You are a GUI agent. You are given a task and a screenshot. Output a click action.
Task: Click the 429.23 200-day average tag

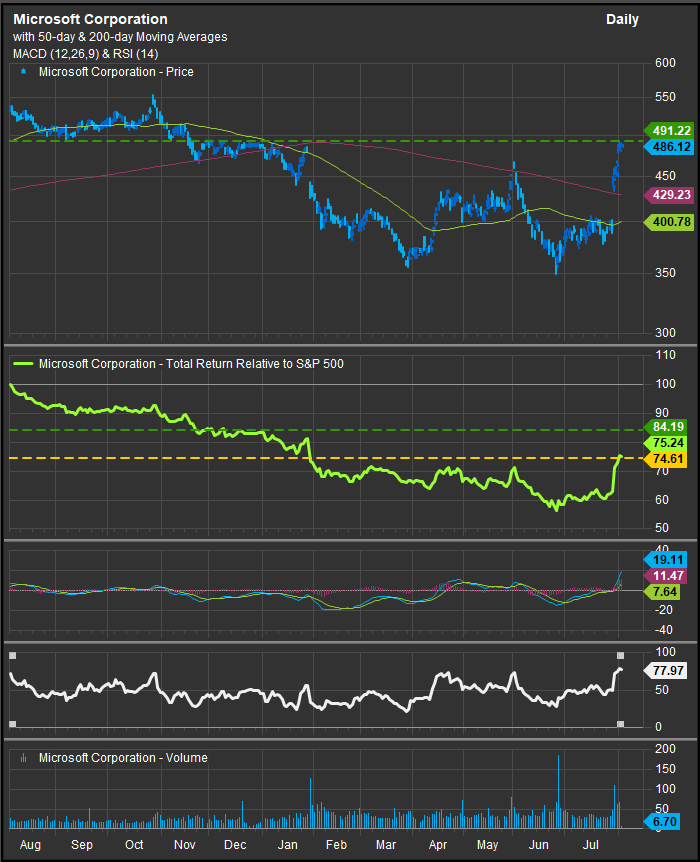669,195
